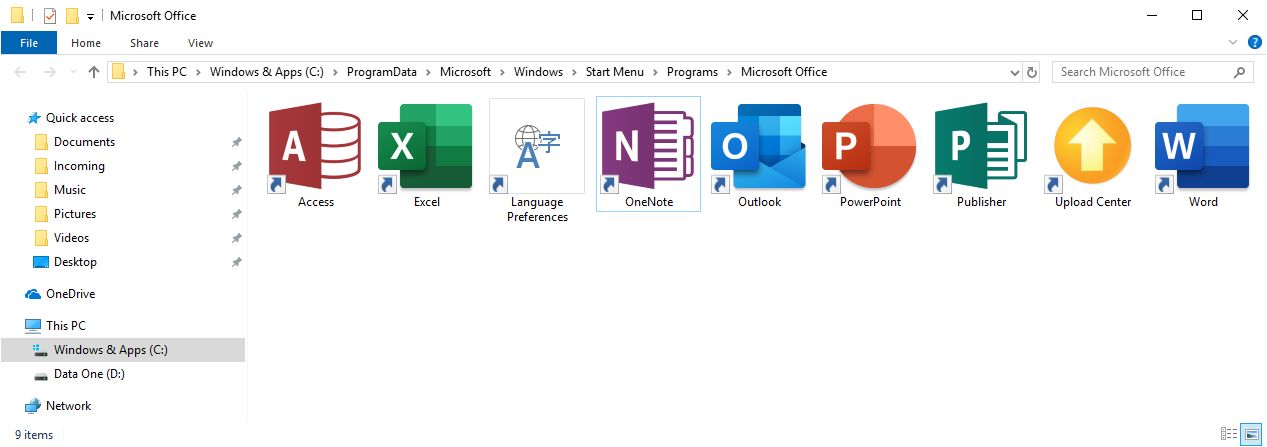Screen dimensions: 1267x447
Task: Open the File menu
Action: click(x=29, y=43)
